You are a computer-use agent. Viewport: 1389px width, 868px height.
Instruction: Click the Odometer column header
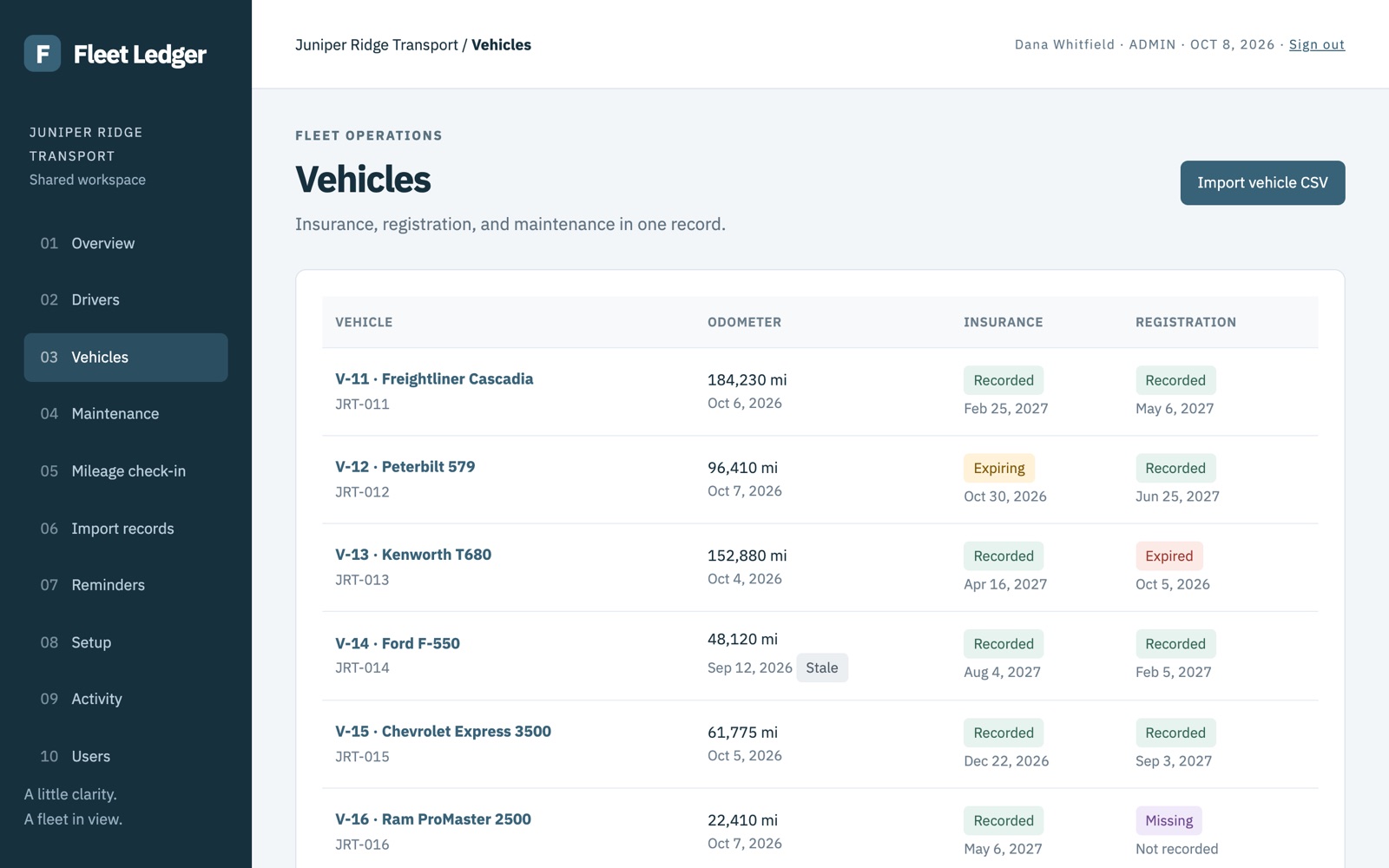tap(744, 322)
